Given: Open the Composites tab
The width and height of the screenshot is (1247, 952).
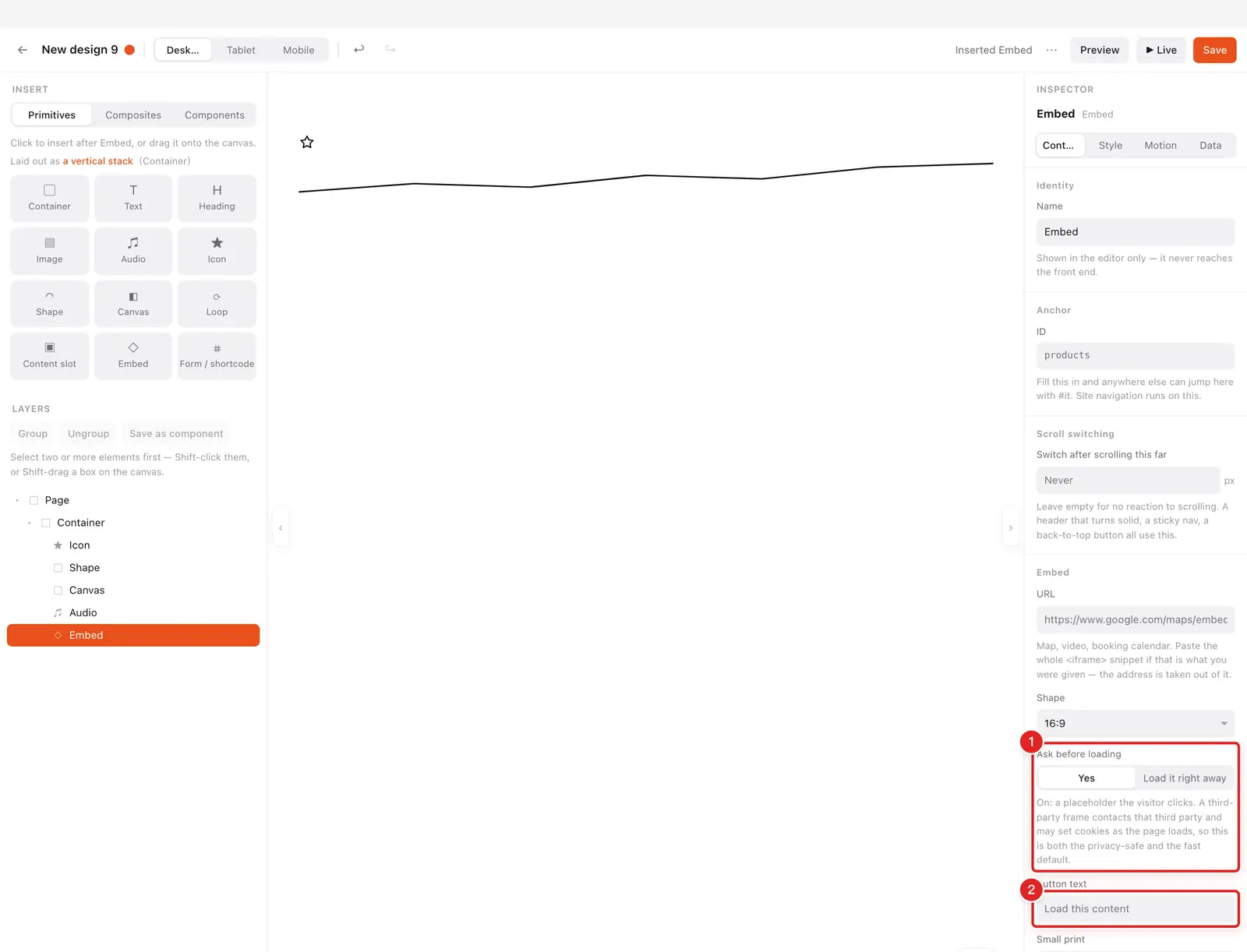Looking at the screenshot, I should click(133, 115).
